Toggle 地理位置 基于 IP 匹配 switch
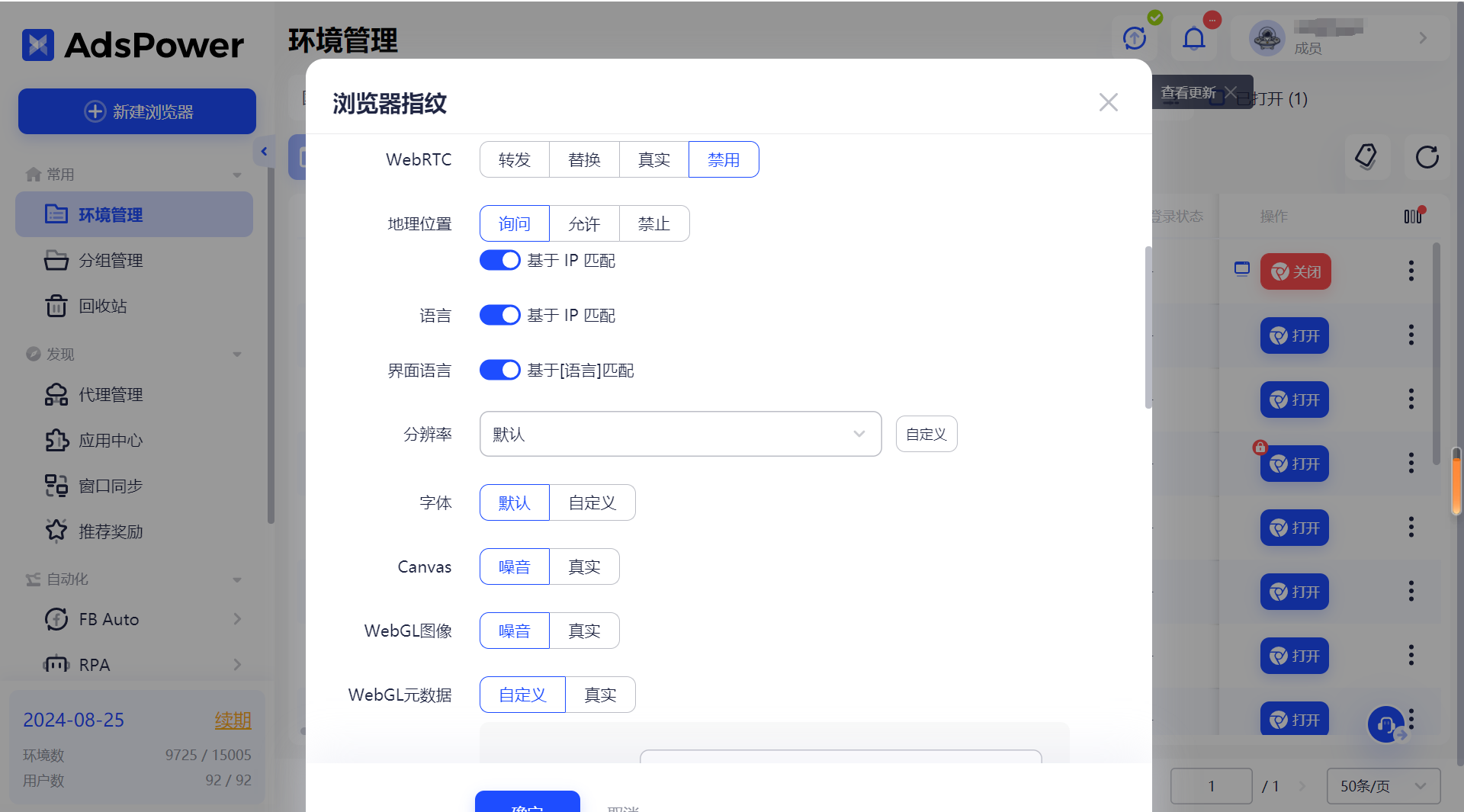The height and width of the screenshot is (812, 1464). coord(500,260)
